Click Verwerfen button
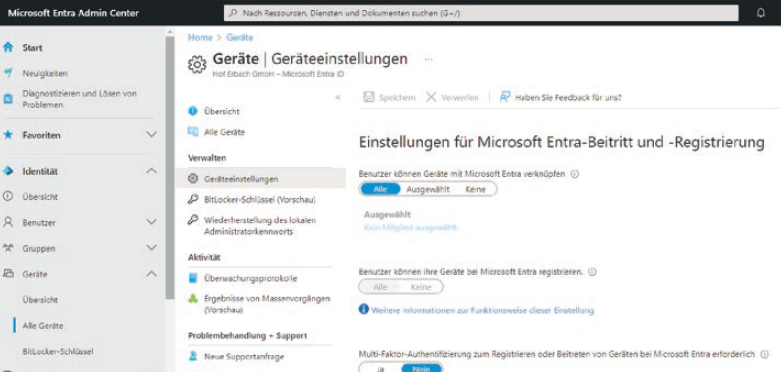781x372 pixels. tap(452, 97)
